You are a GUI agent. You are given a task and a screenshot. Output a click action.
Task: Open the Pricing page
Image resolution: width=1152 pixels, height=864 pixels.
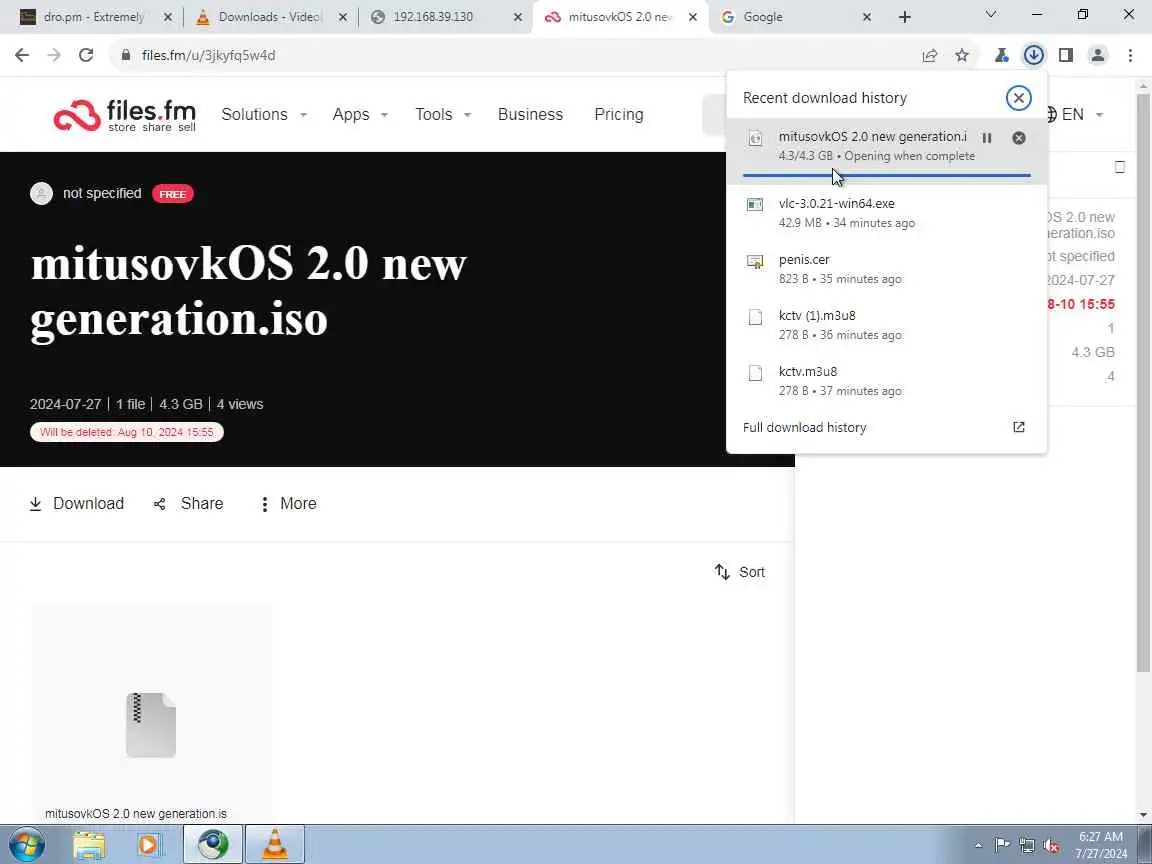point(619,115)
